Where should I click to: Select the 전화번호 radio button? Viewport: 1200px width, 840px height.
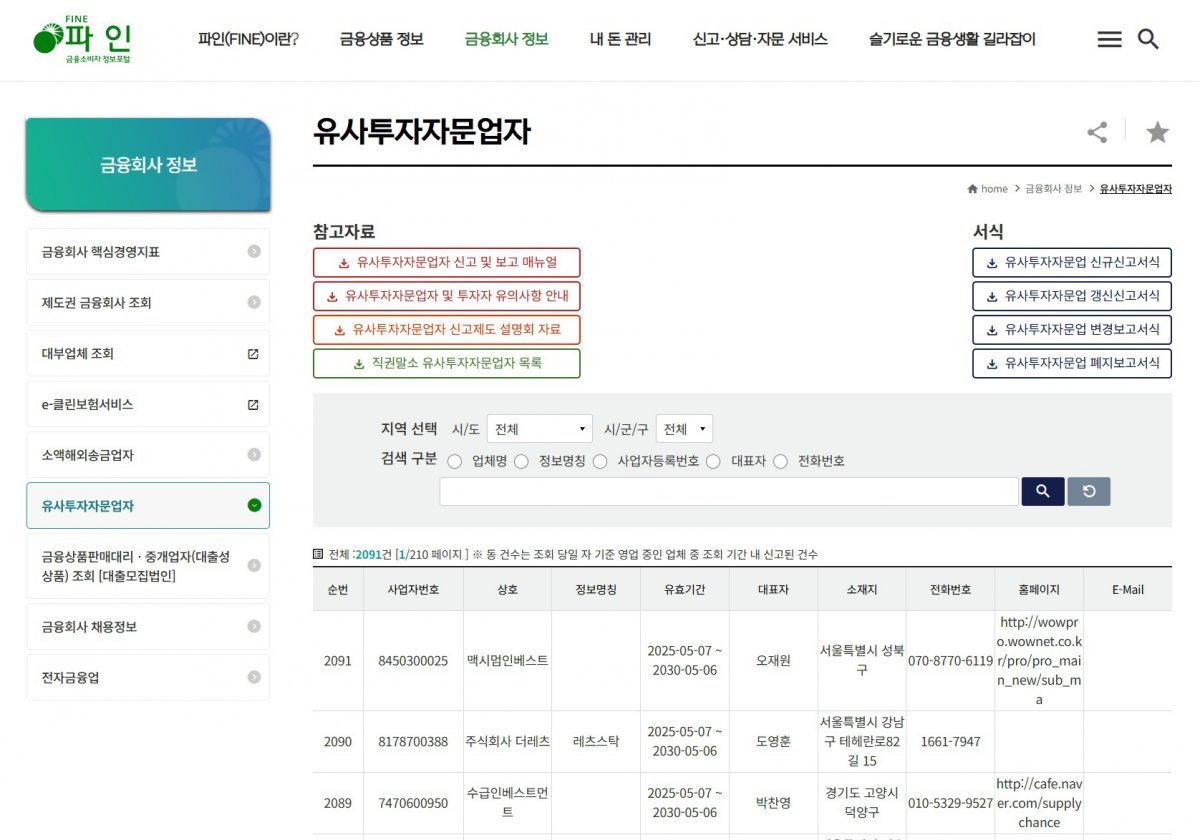click(x=780, y=462)
